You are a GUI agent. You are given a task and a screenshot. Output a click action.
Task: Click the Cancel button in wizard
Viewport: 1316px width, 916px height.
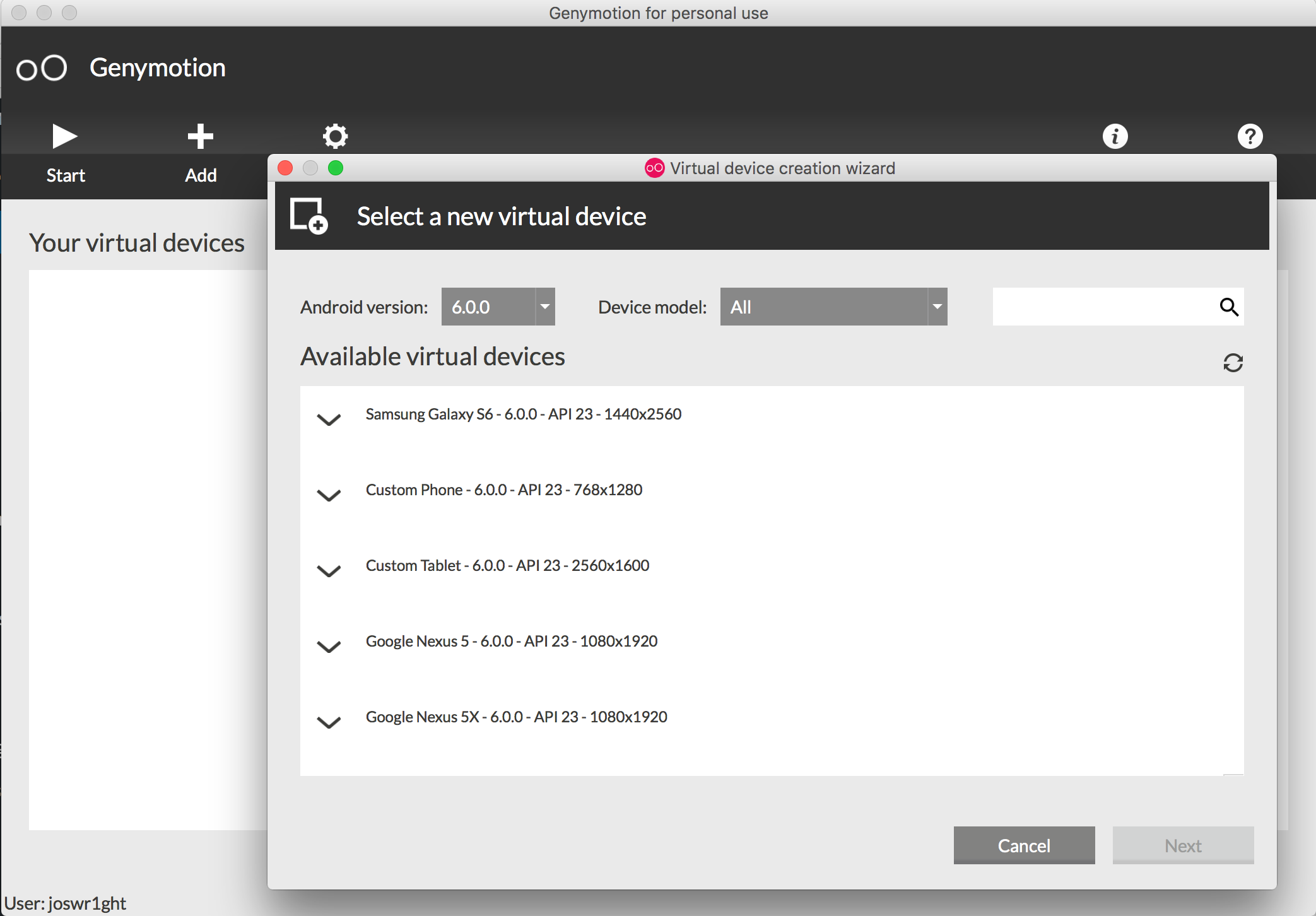click(1024, 845)
